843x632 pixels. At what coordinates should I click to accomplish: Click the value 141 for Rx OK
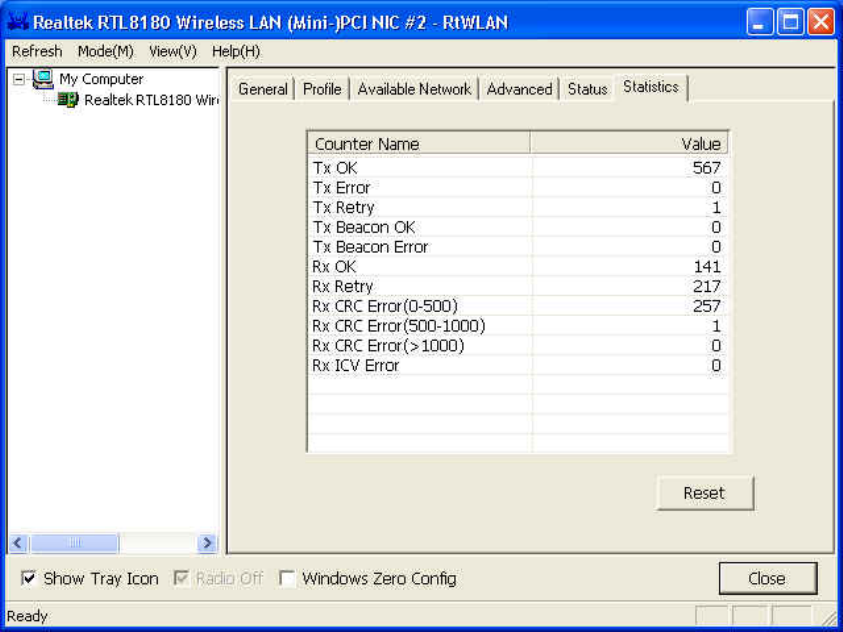(708, 267)
